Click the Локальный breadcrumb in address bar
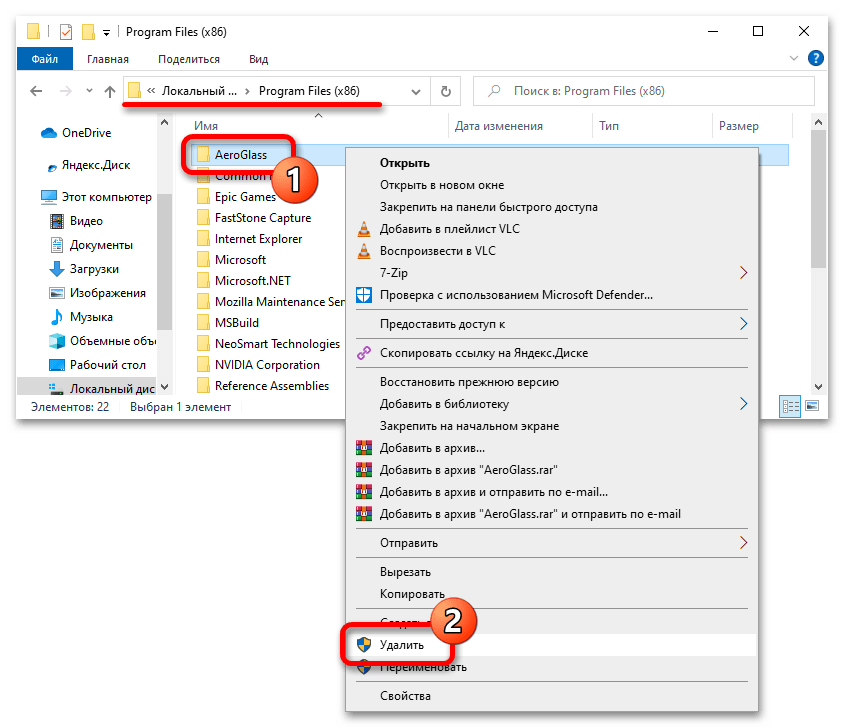Image resolution: width=844 pixels, height=728 pixels. click(x=199, y=91)
